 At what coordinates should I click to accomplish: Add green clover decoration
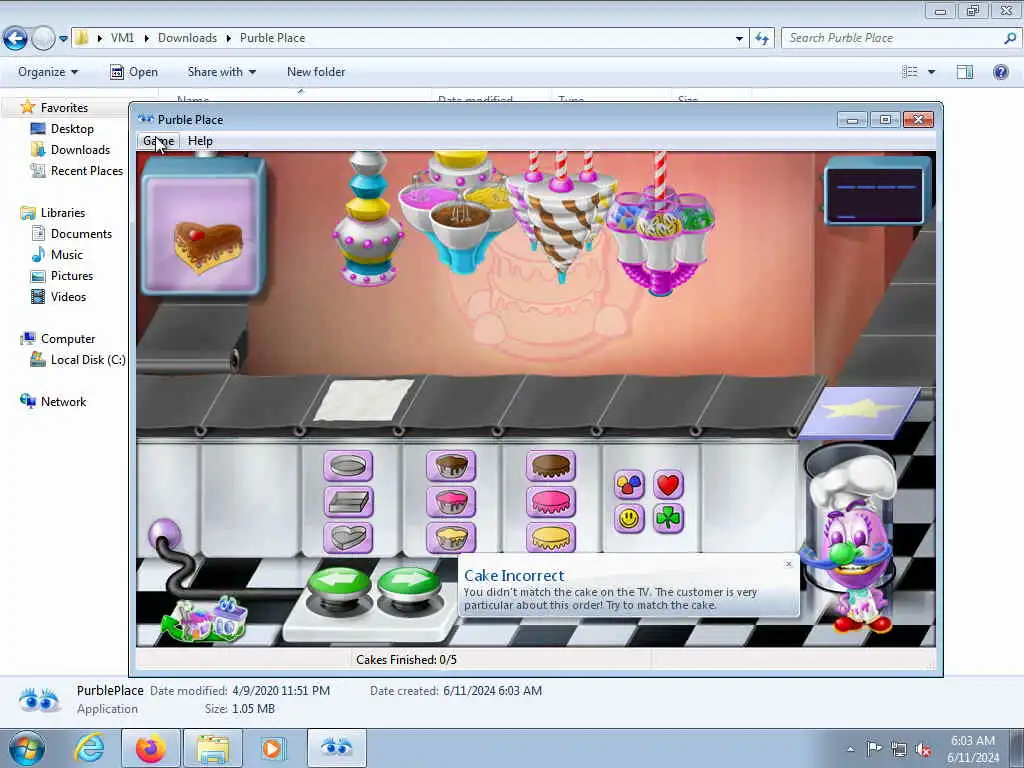(x=668, y=519)
